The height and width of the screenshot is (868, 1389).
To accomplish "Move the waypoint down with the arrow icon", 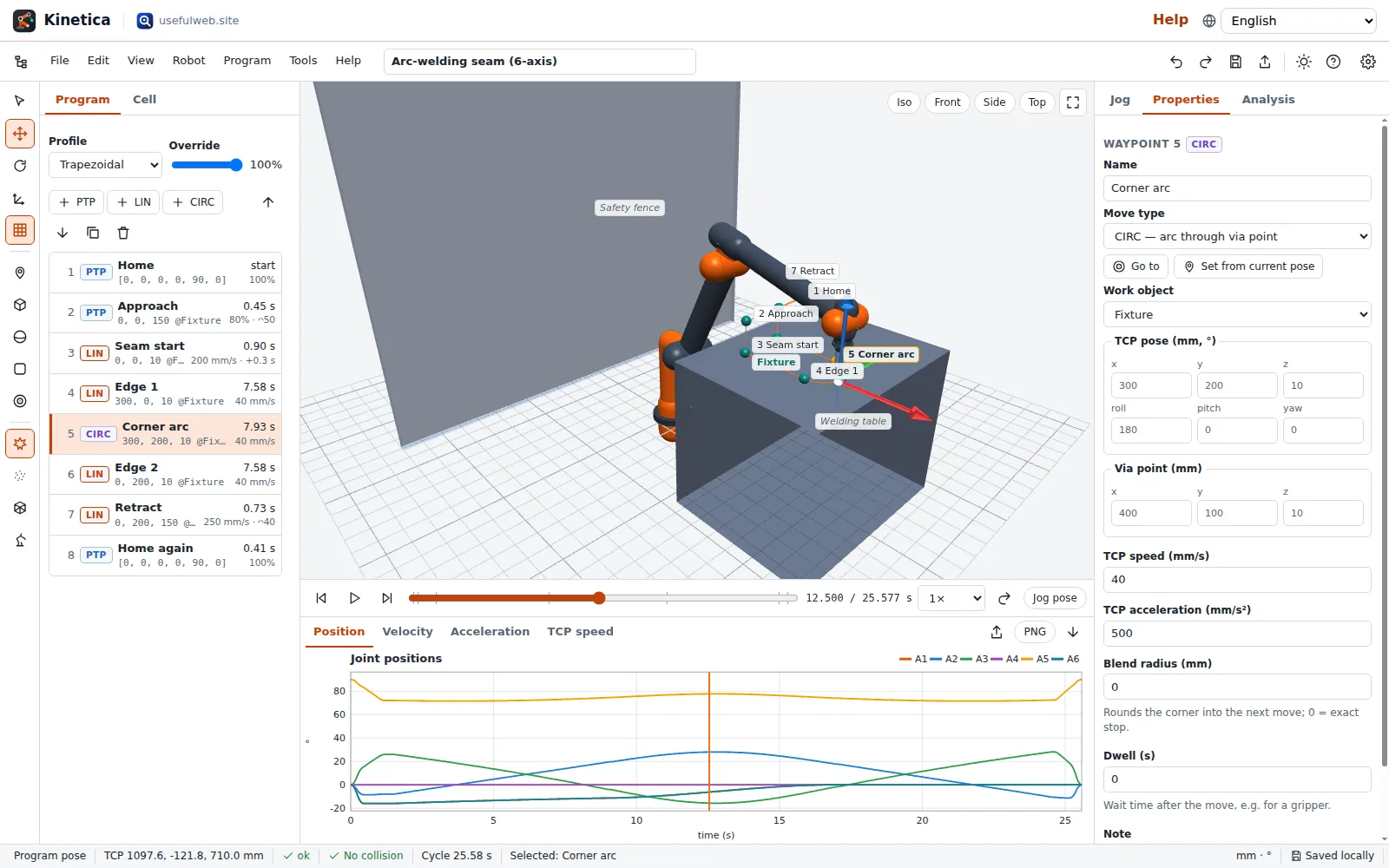I will click(x=63, y=233).
